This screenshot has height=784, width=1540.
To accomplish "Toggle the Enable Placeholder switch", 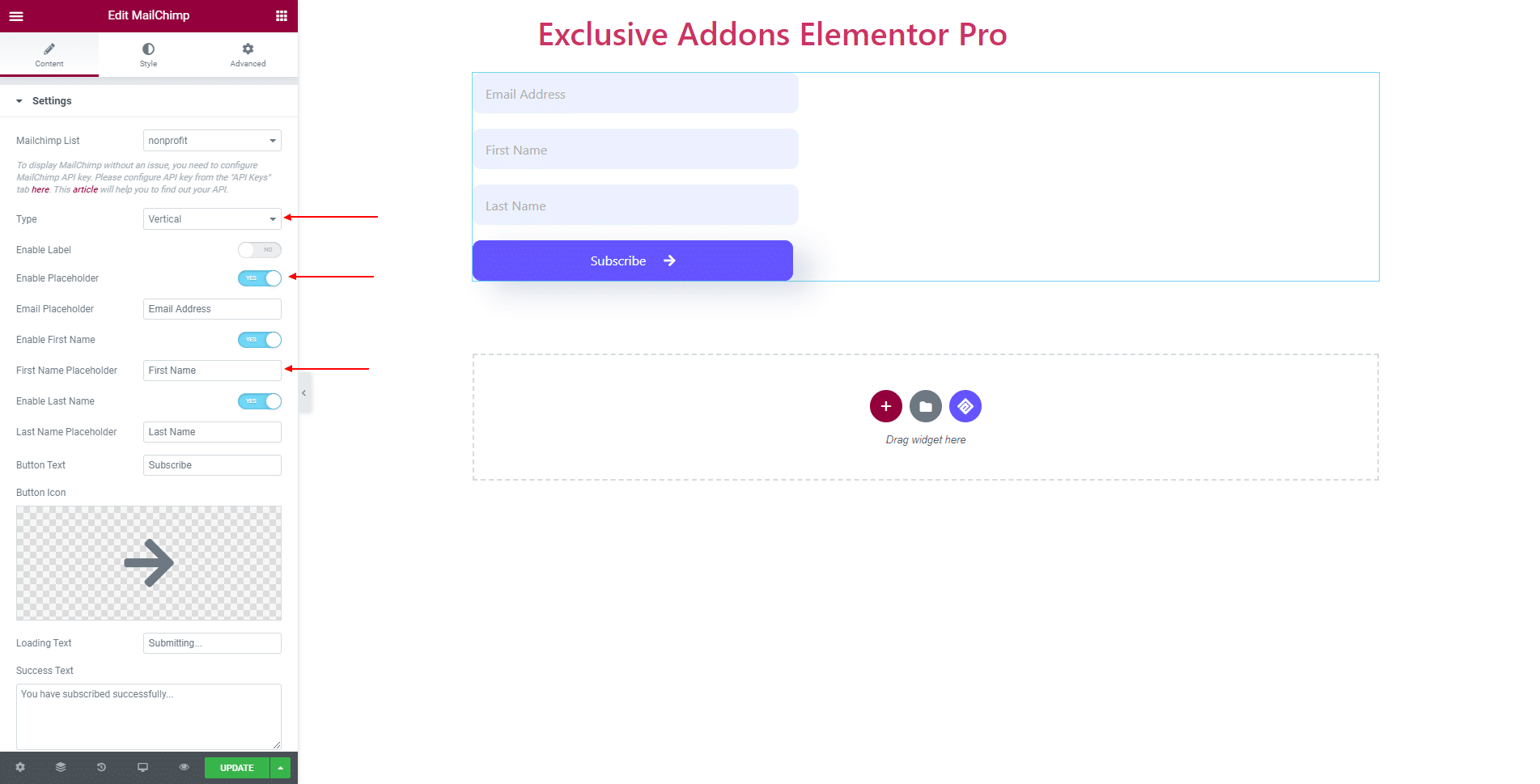I will [260, 278].
